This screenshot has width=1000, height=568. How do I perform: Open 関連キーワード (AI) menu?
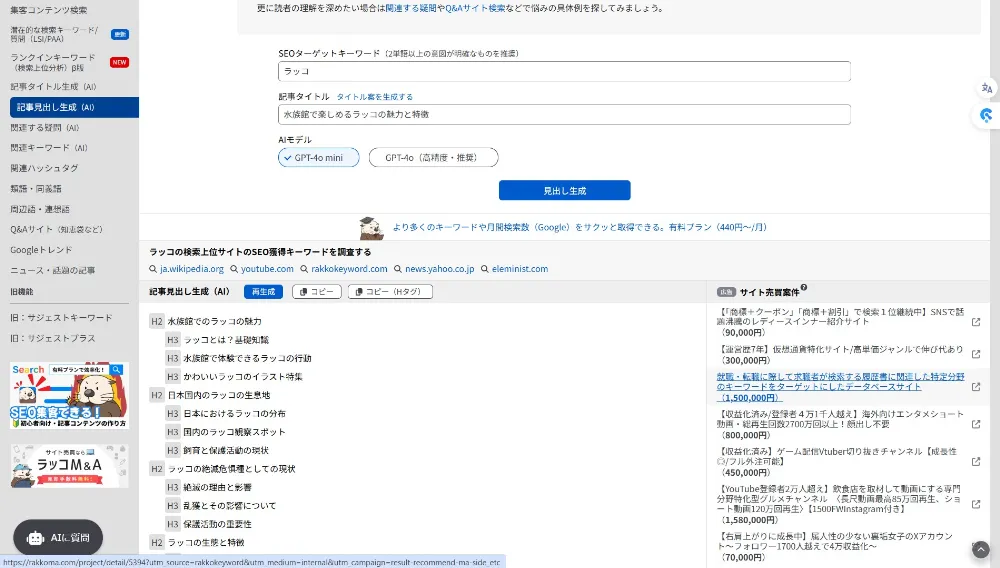[x=48, y=148]
